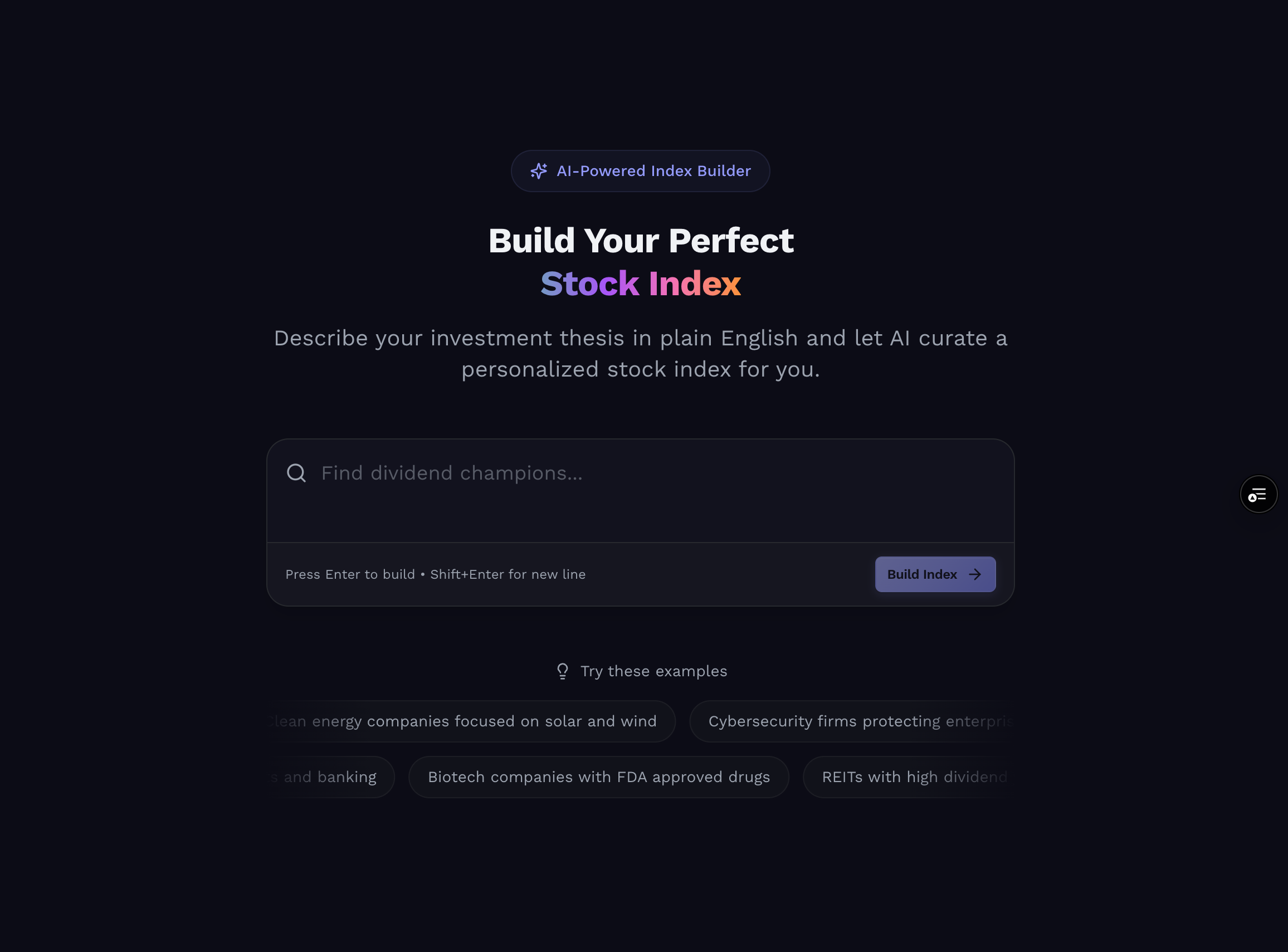Click the Describe your investment thesis paragraph
Viewport: 1288px width, 952px height.
641,354
